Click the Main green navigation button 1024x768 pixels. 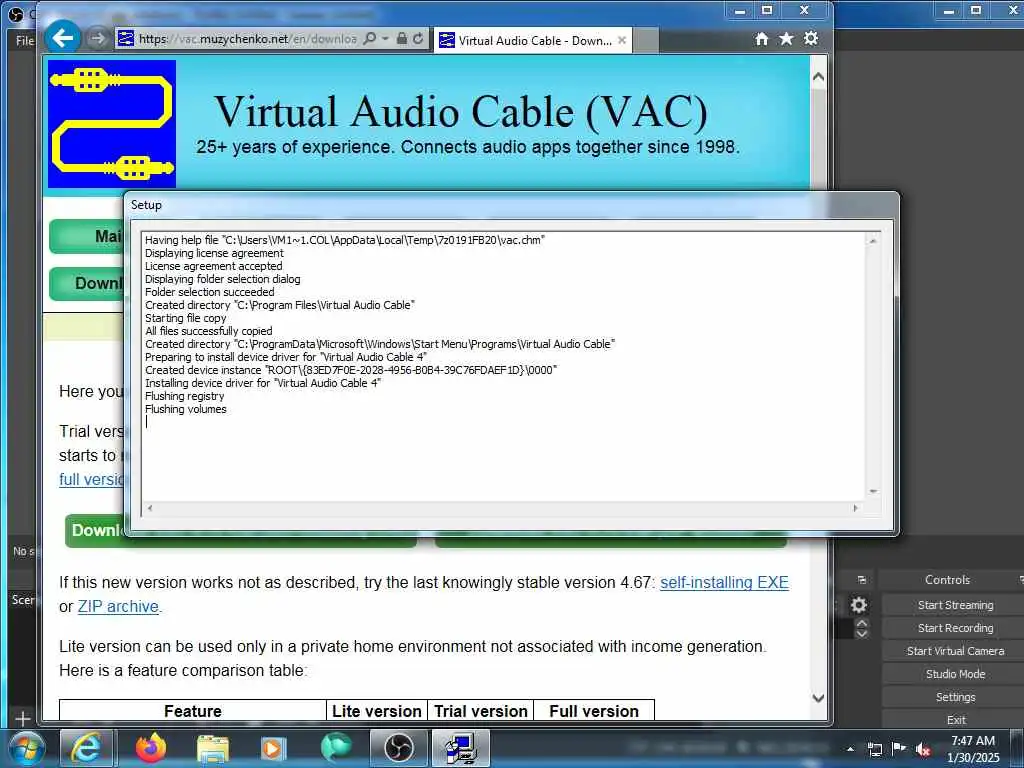(x=87, y=236)
